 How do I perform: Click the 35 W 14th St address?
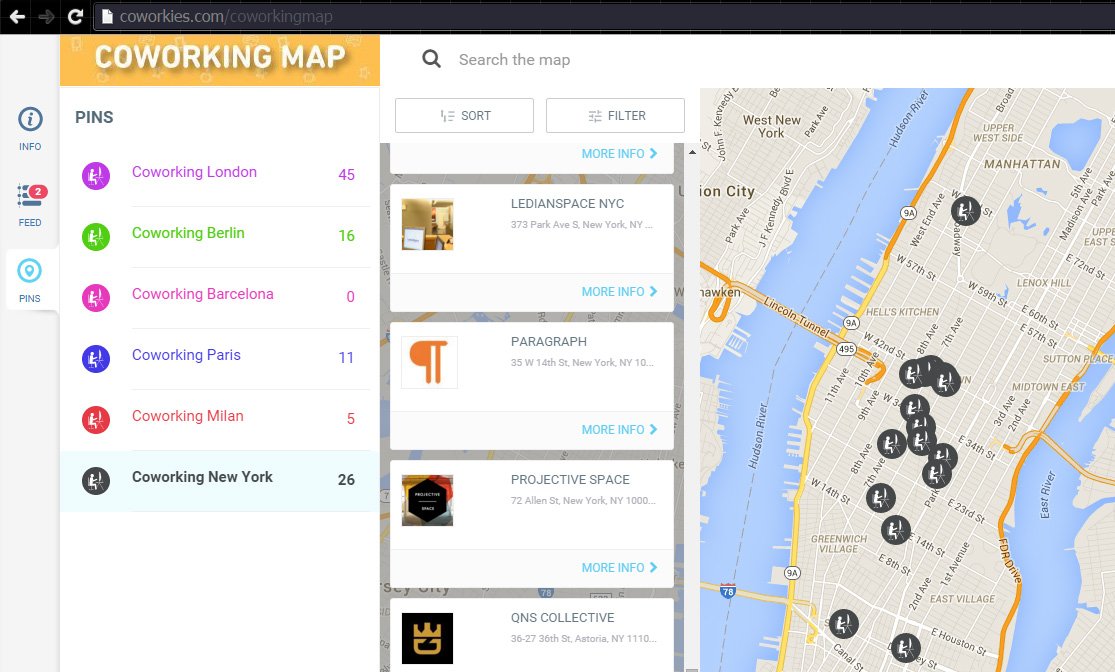coord(582,363)
